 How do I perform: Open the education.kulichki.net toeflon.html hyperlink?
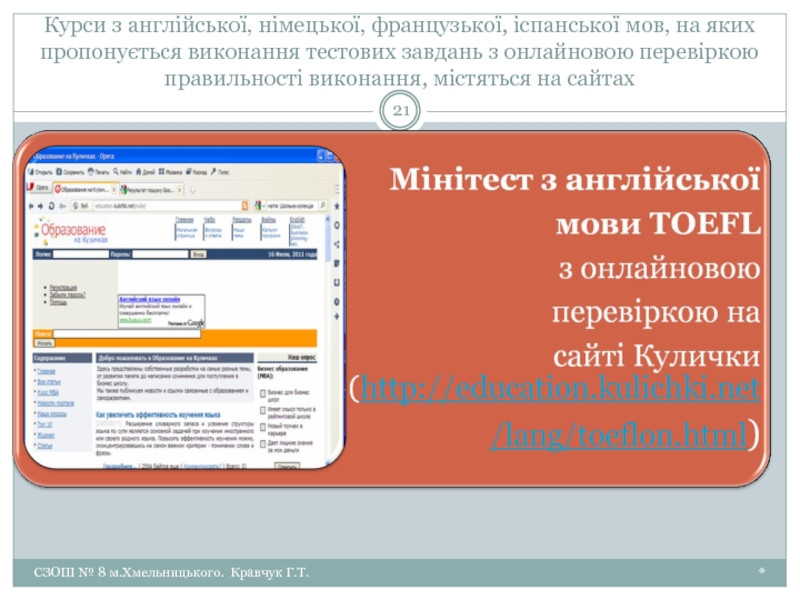coord(560,386)
